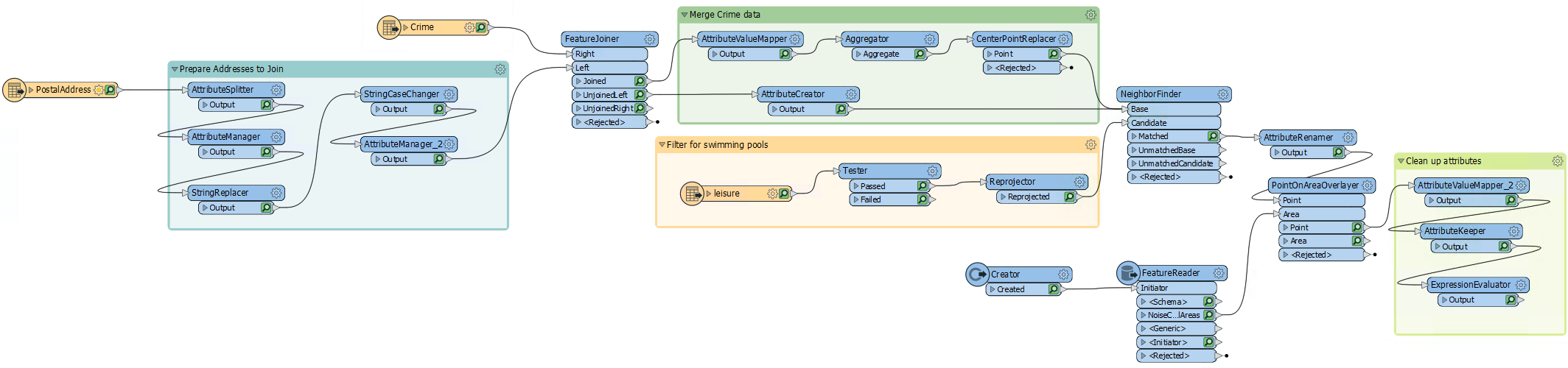Open the Crime reader parameters gear
Screen dimensions: 1568x368
pos(469,27)
